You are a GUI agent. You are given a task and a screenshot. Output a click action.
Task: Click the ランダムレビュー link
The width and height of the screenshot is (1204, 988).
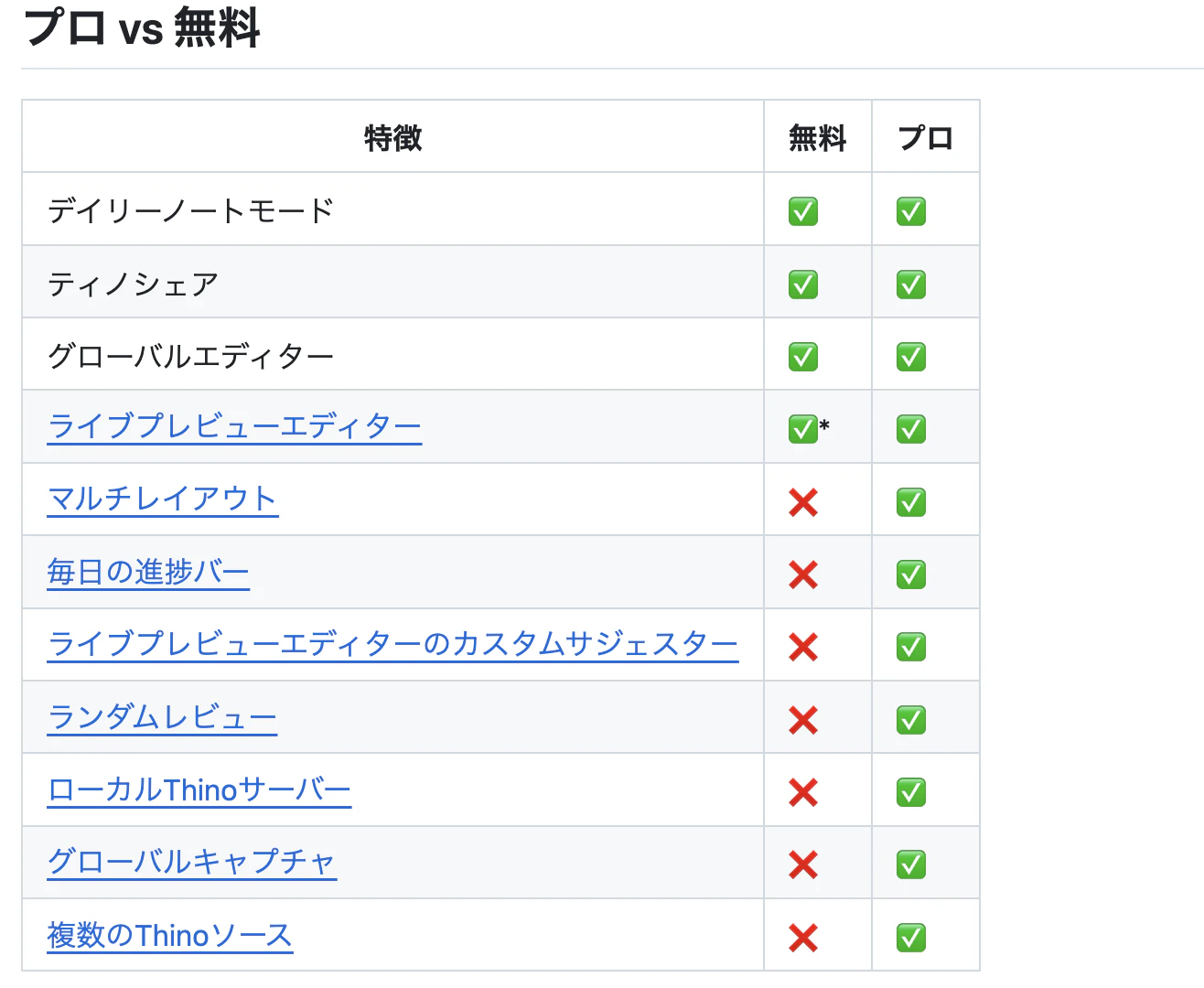click(x=162, y=717)
